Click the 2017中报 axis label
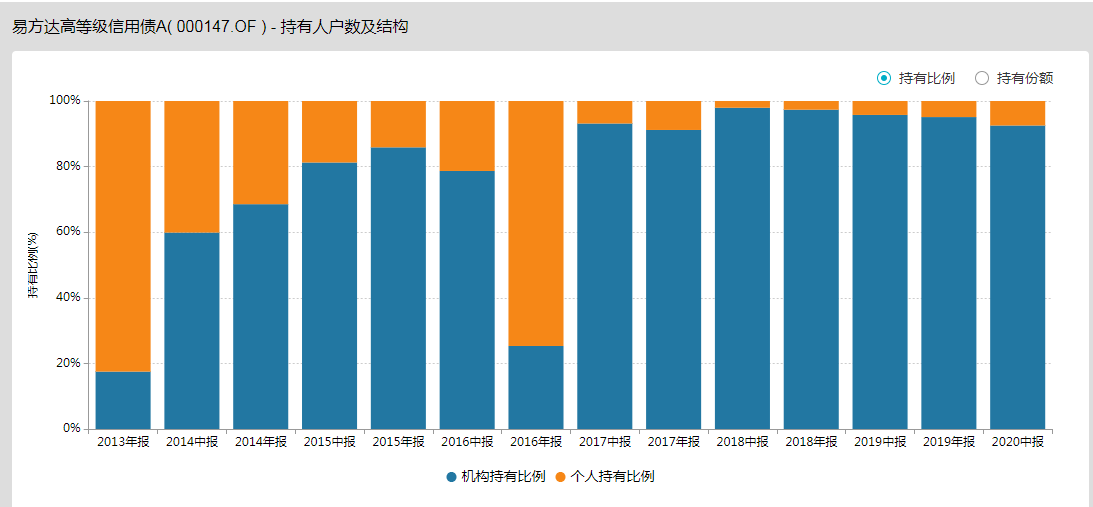Viewport: 1093px width, 507px height. [605, 442]
